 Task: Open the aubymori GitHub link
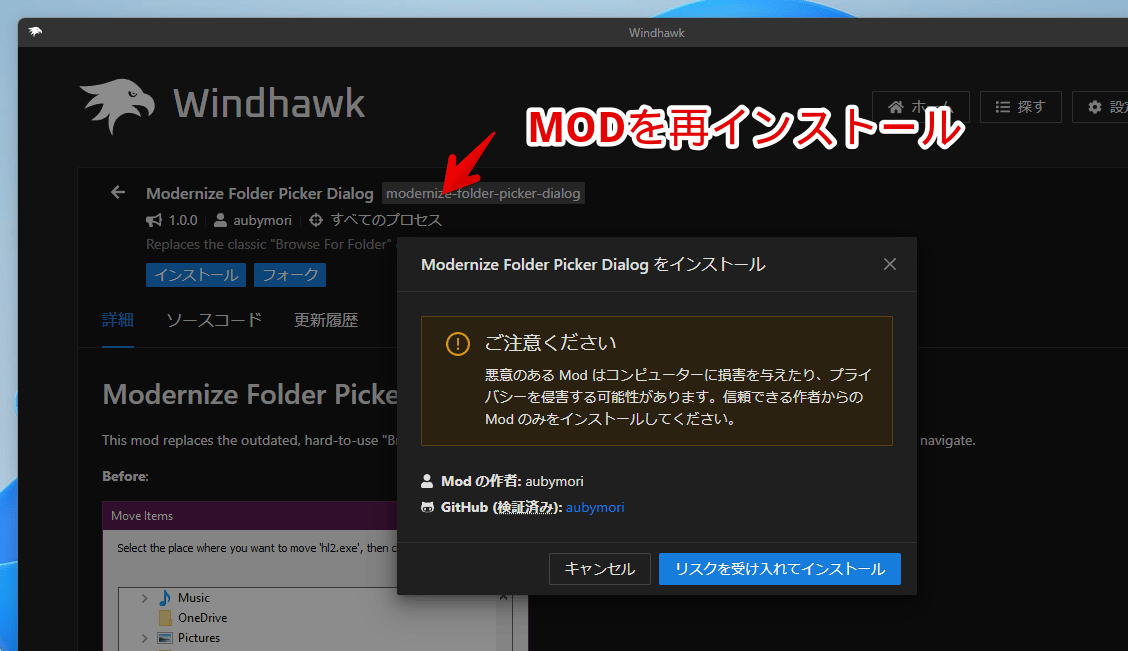click(x=595, y=507)
